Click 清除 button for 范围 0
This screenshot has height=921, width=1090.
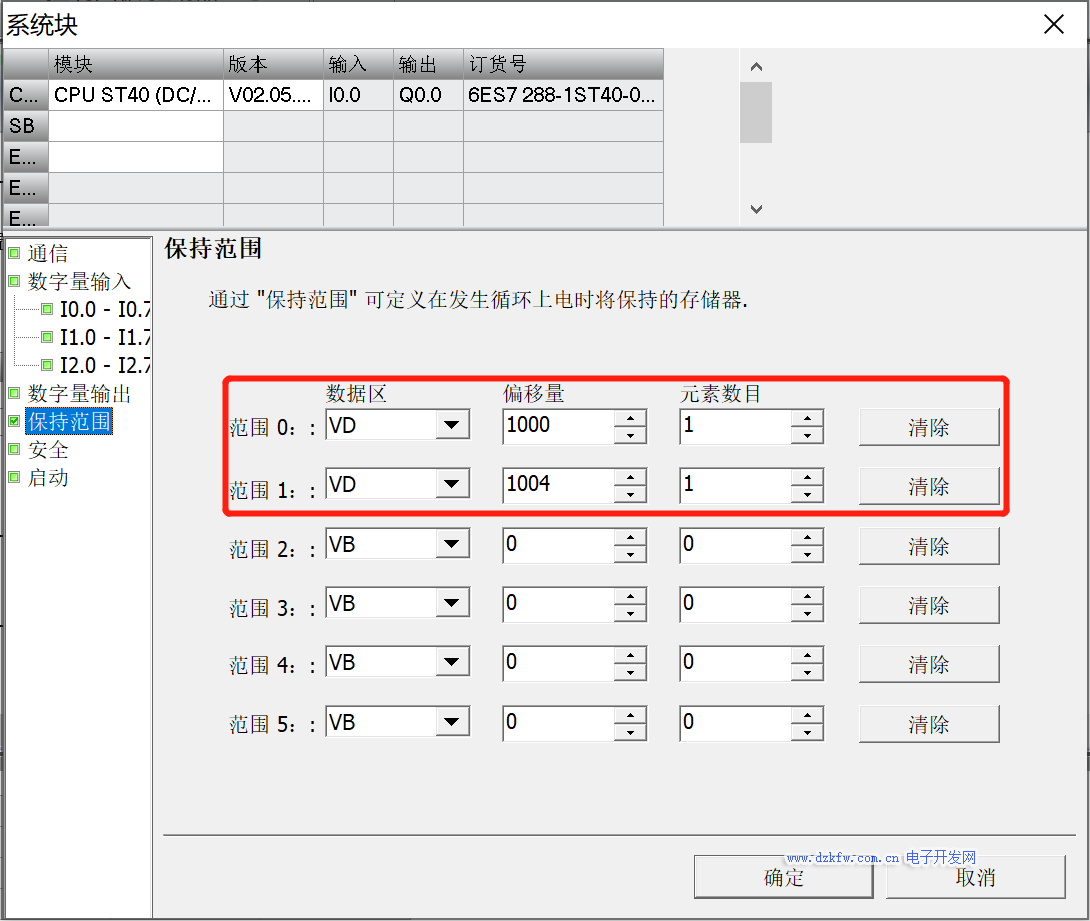coord(928,428)
